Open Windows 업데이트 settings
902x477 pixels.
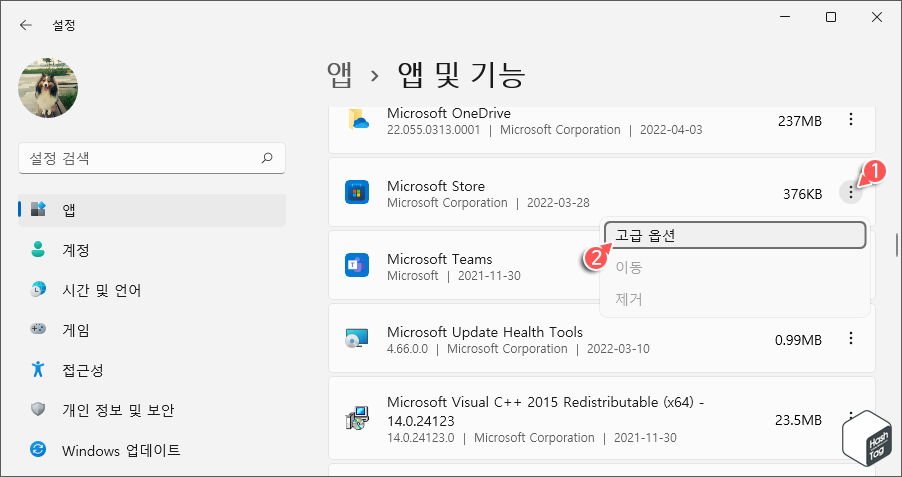[x=152, y=450]
